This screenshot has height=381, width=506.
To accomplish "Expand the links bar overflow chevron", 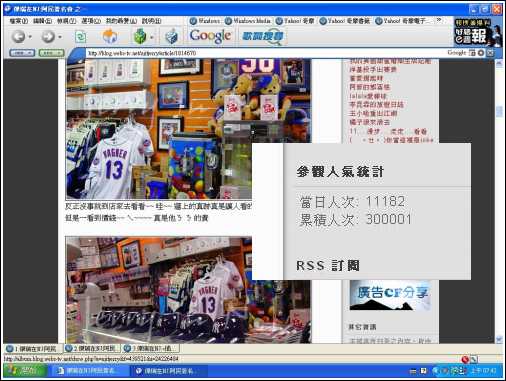I will [x=439, y=20].
